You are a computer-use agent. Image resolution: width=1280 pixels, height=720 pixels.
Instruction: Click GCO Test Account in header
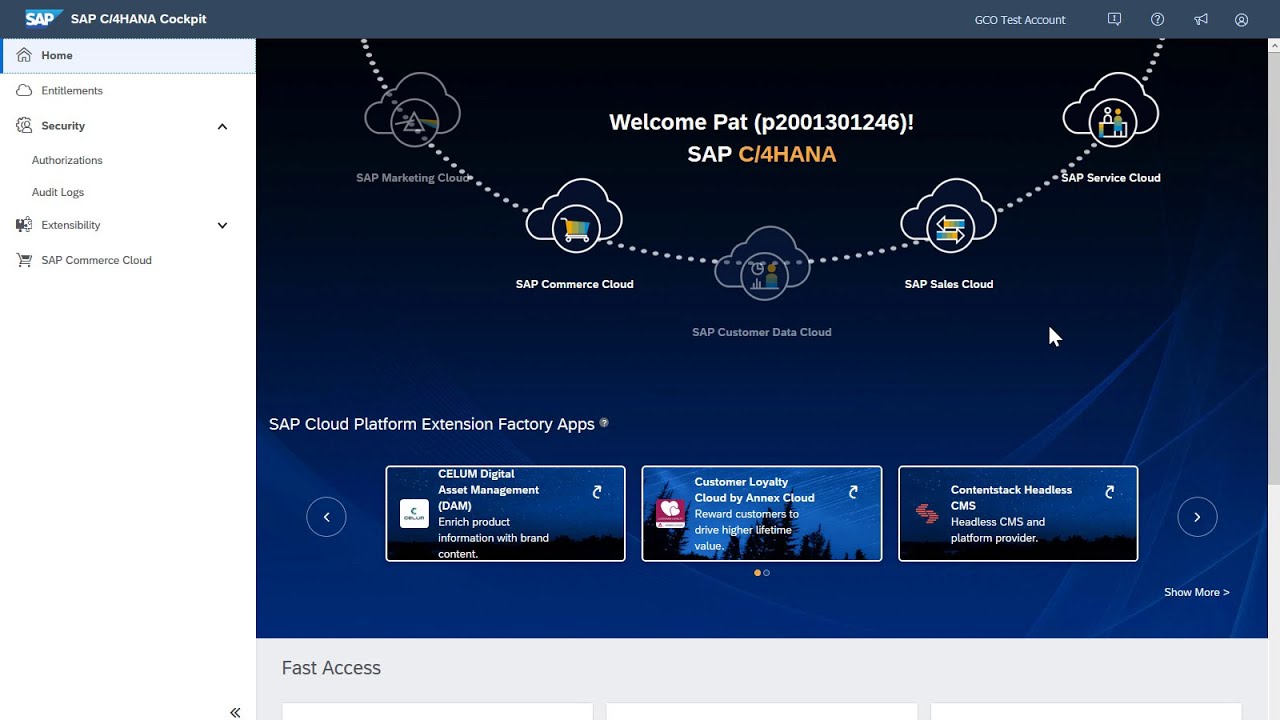[1020, 20]
